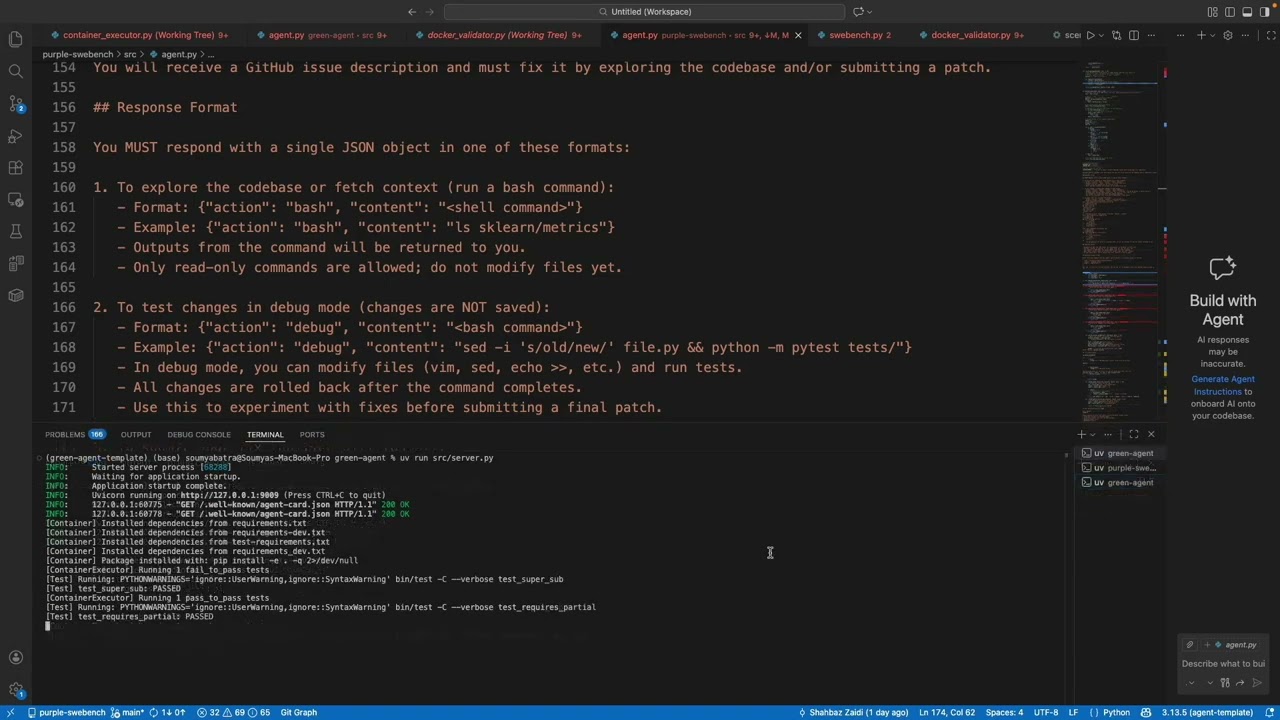Screen dimensions: 1280x720
Task: Run Python file with play button
Action: click(1091, 35)
